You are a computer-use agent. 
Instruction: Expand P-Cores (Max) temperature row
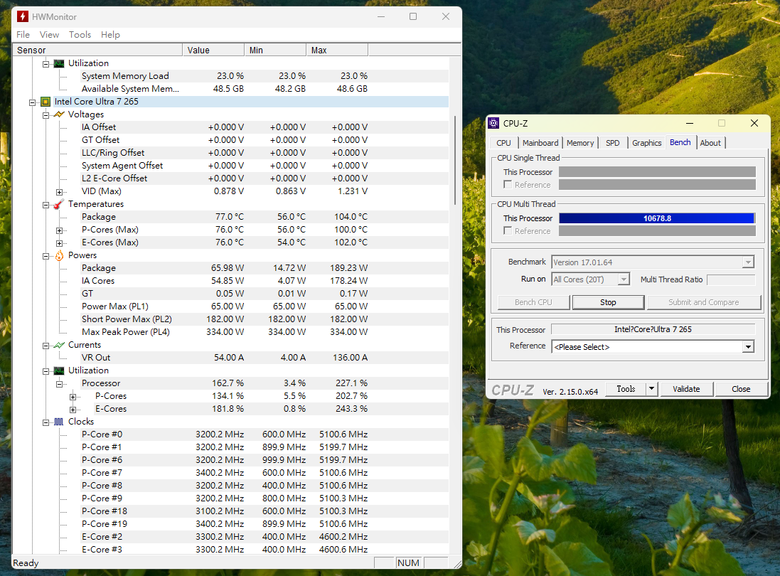59,230
